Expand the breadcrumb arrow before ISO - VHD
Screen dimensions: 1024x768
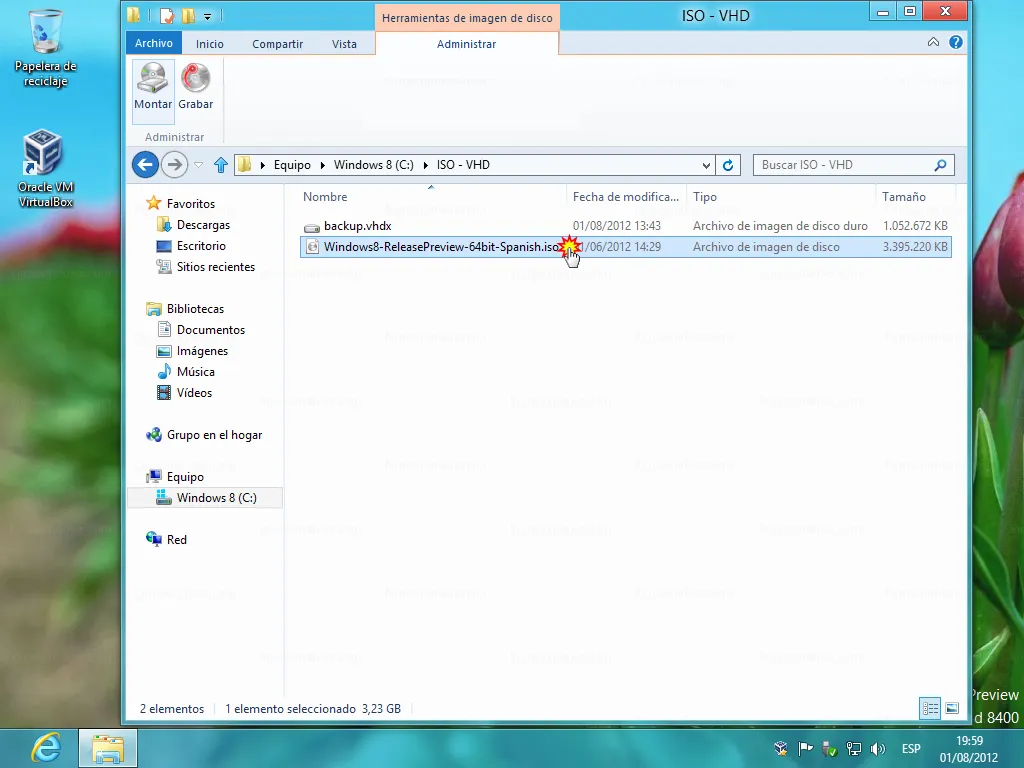[x=426, y=165]
